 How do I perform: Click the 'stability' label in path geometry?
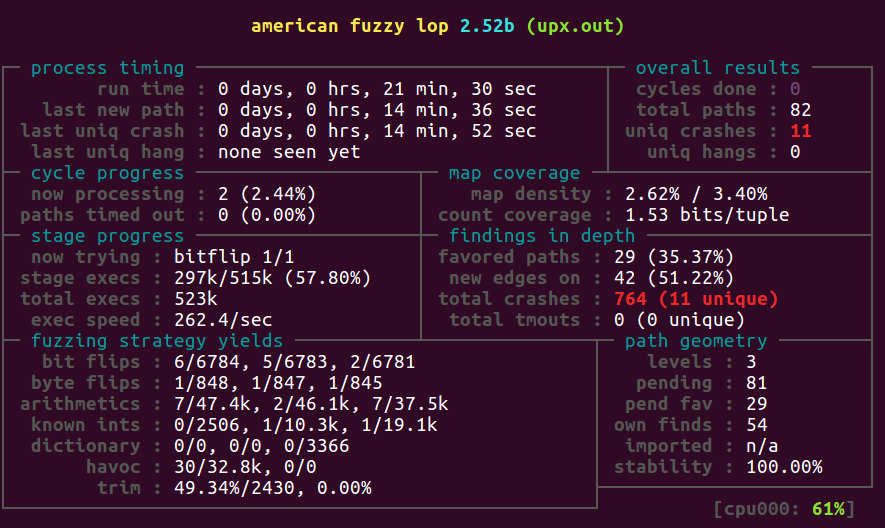(663, 466)
